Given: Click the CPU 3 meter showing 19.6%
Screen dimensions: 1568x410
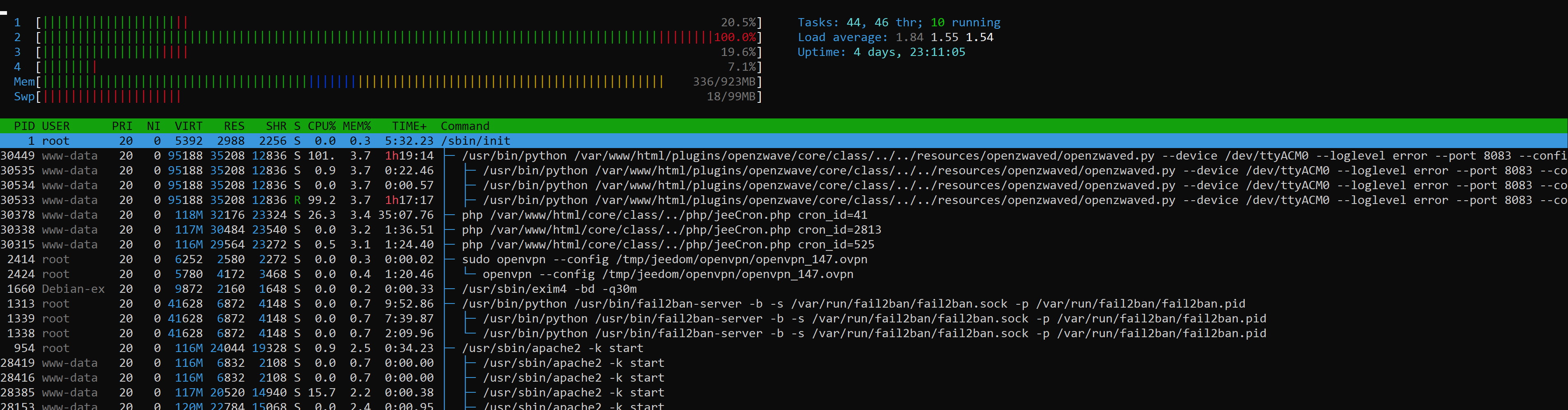Looking at the screenshot, I should click(x=388, y=52).
